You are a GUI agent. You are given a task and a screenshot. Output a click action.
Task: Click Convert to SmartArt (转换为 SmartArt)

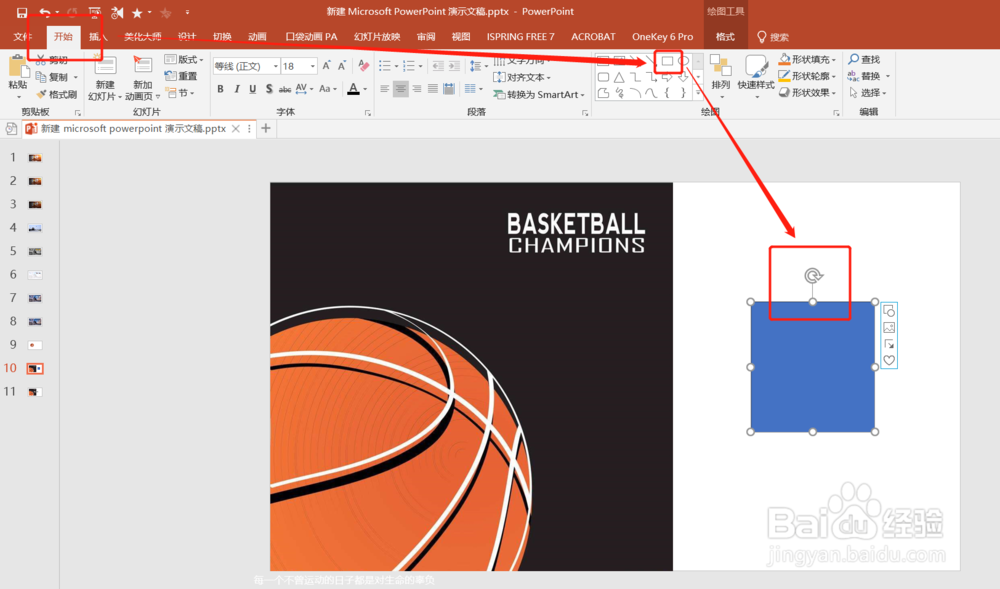click(539, 94)
